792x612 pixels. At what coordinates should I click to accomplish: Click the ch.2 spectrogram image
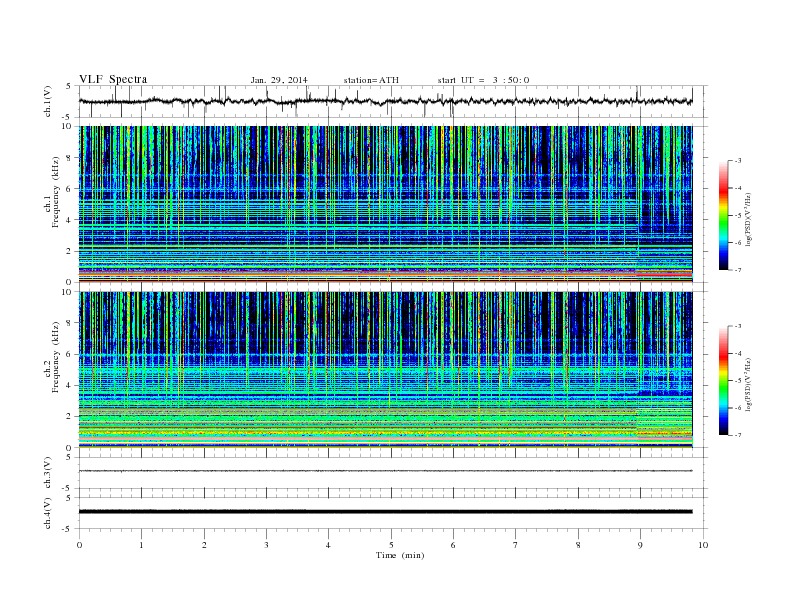tap(385, 370)
